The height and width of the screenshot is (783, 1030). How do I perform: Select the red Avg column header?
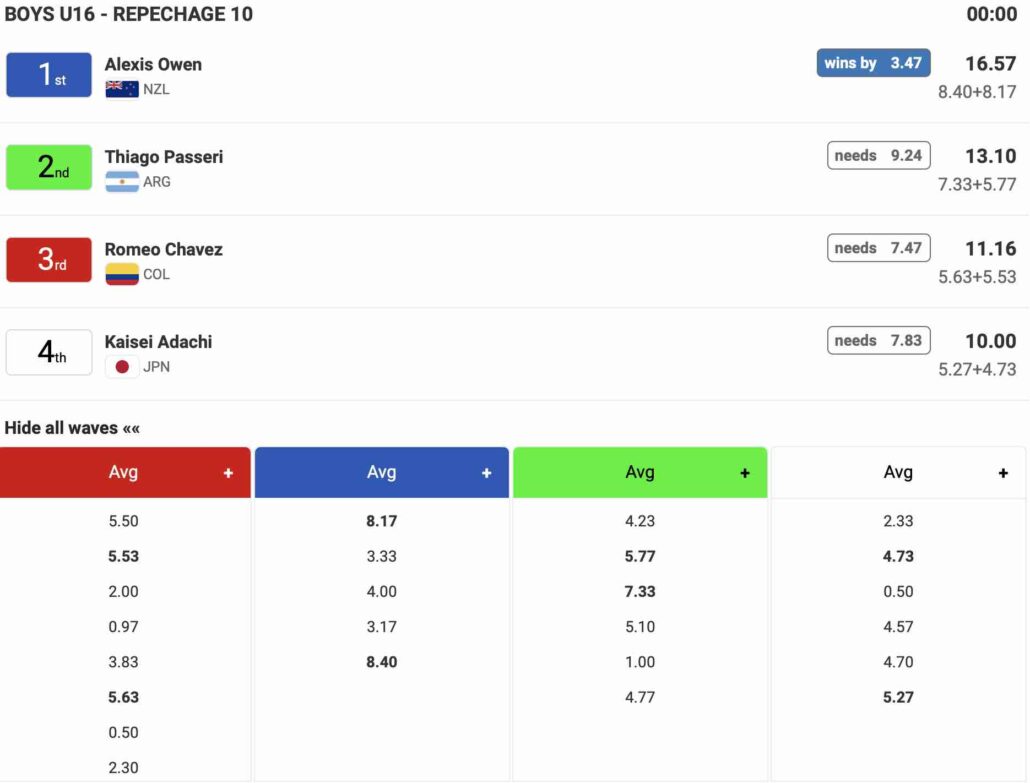tap(123, 473)
